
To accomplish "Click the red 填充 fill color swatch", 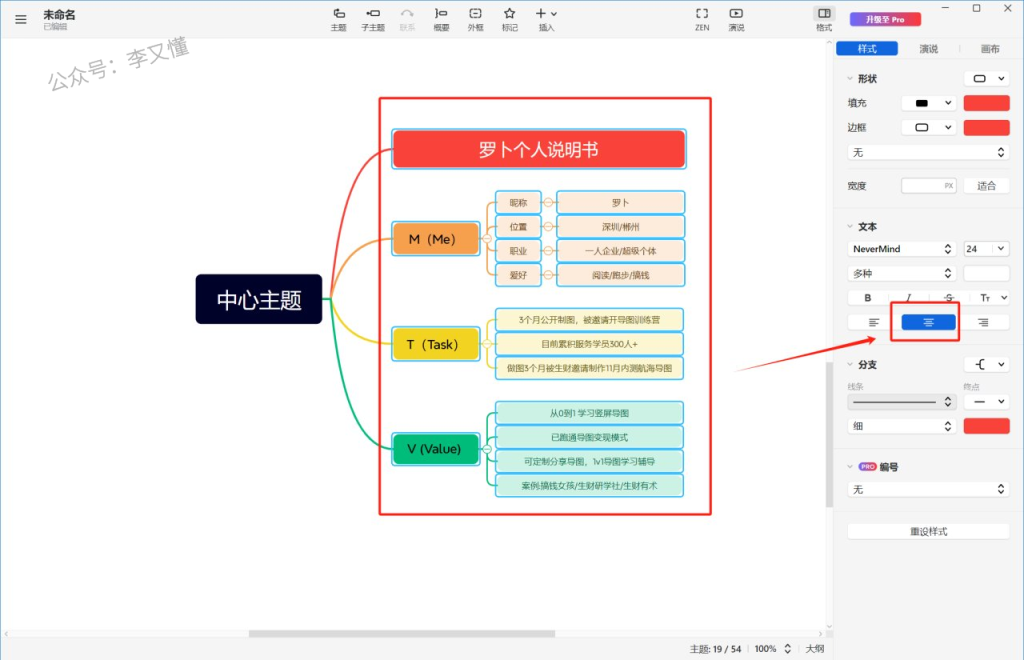I will pyautogui.click(x=986, y=102).
